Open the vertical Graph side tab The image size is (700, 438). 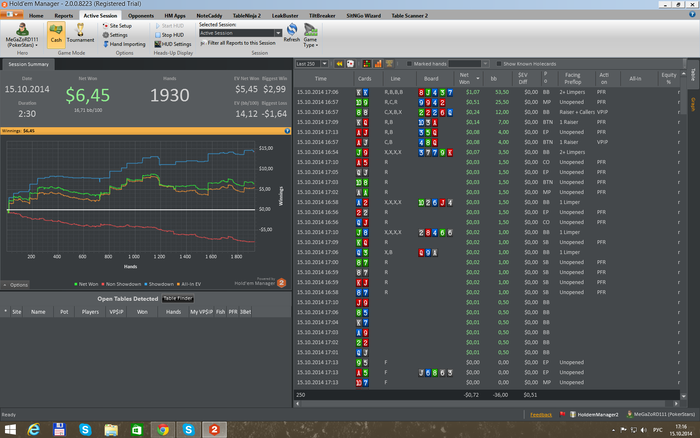(x=693, y=104)
